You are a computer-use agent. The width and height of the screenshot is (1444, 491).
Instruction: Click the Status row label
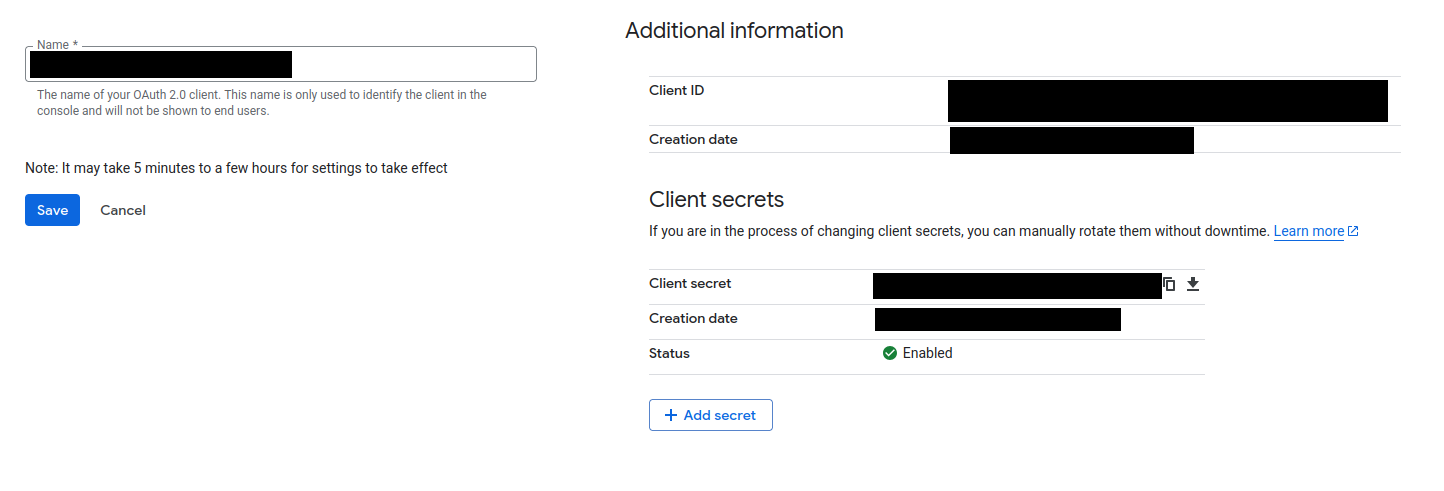coord(669,353)
